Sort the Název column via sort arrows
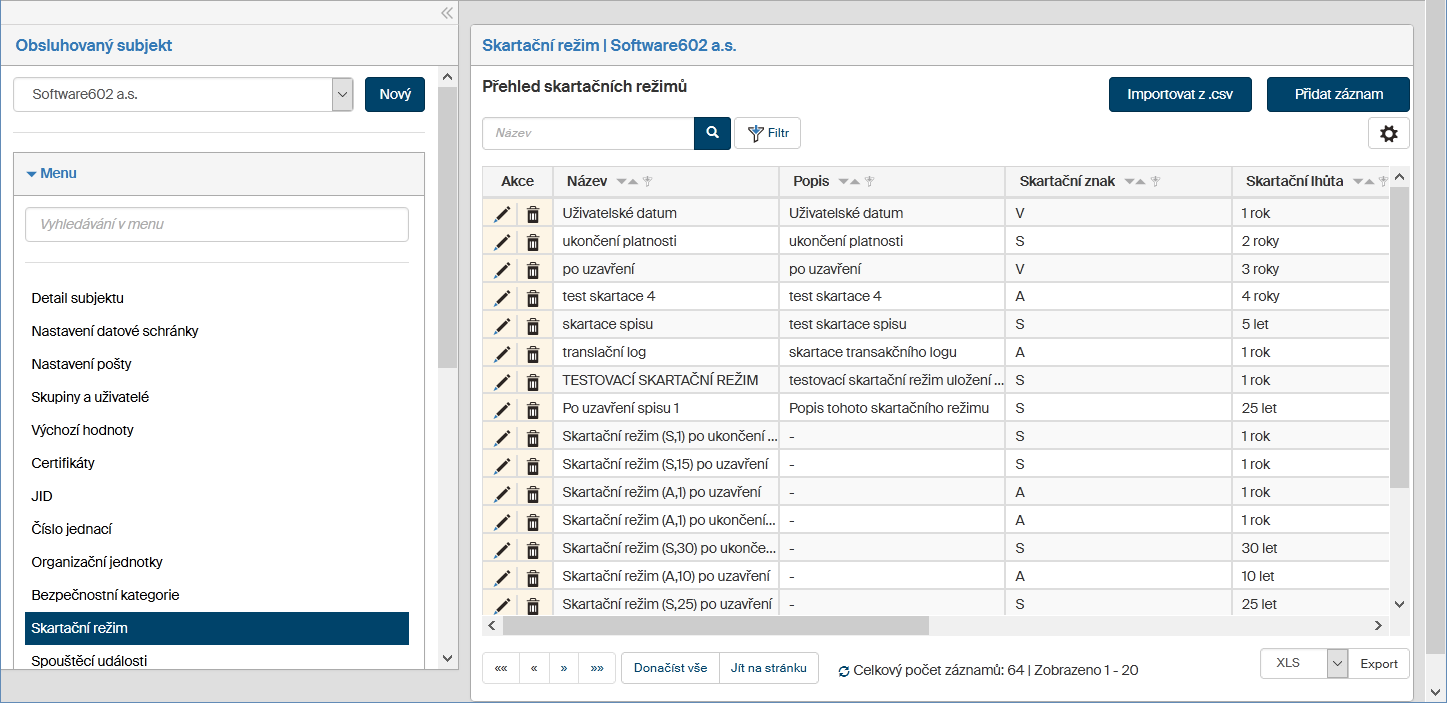This screenshot has height=703, width=1447. pos(627,182)
